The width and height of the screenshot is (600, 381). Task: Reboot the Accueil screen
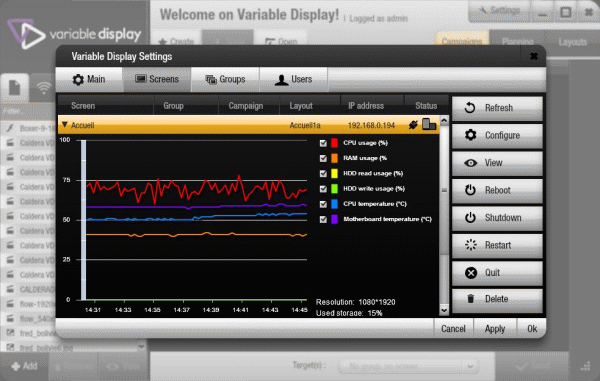pos(497,190)
